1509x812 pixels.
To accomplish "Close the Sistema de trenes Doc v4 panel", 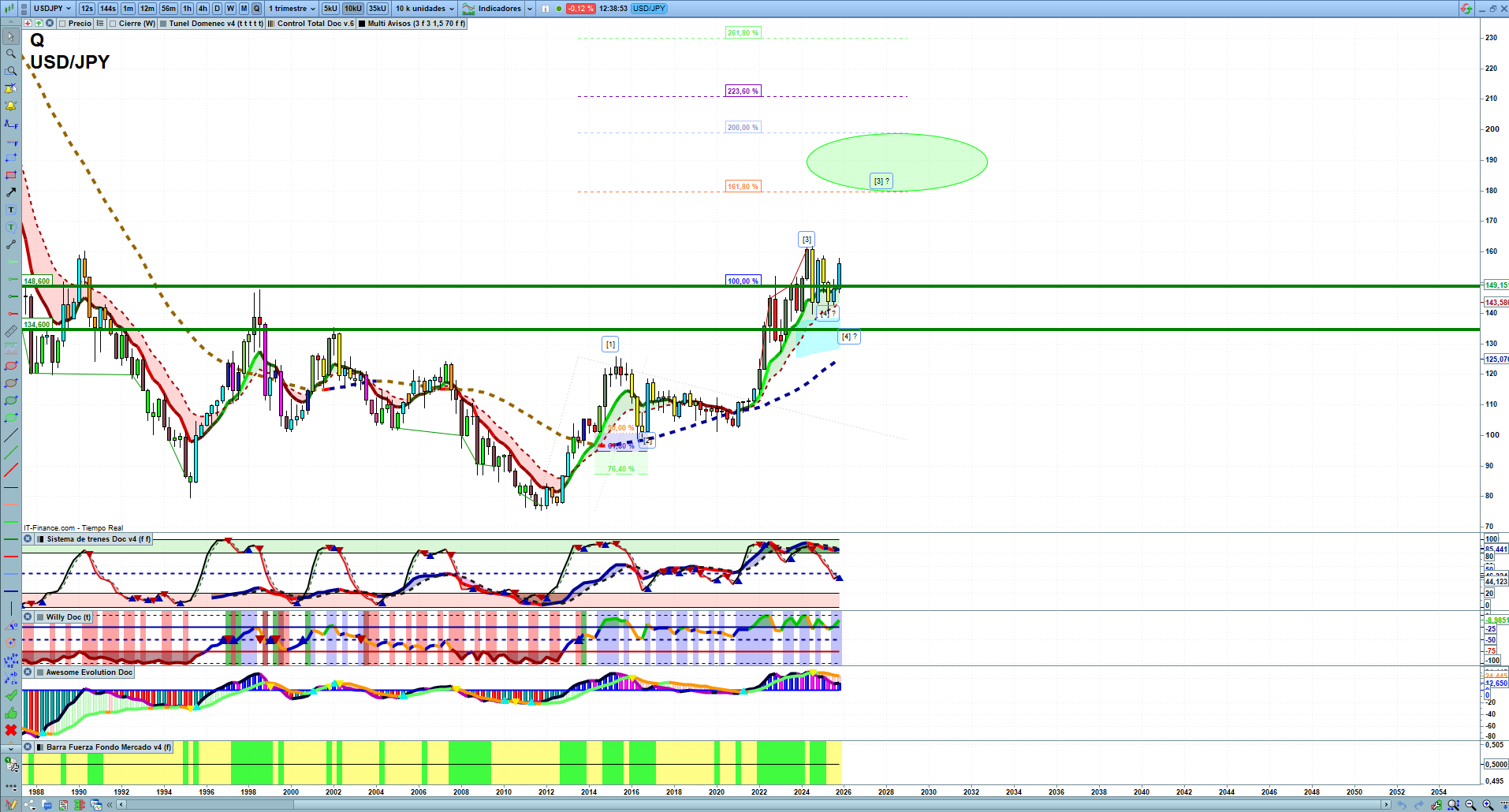I will pos(28,539).
